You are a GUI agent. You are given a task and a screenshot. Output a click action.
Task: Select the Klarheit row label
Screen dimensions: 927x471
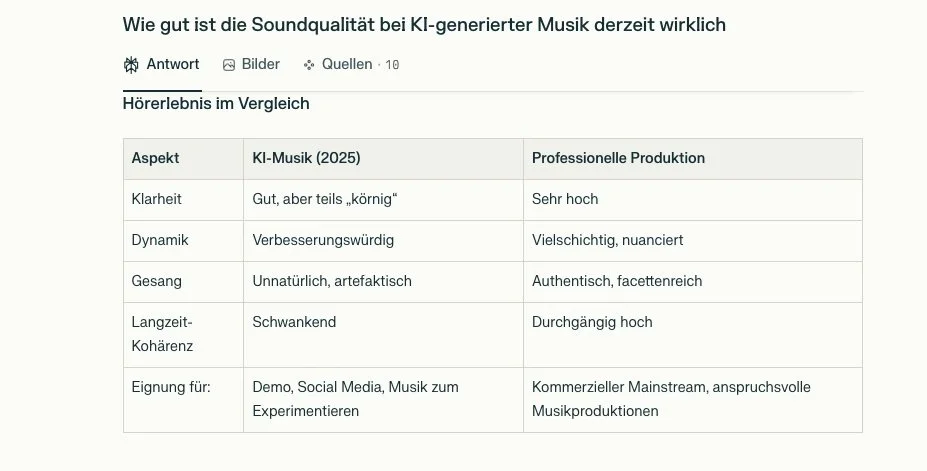point(157,199)
